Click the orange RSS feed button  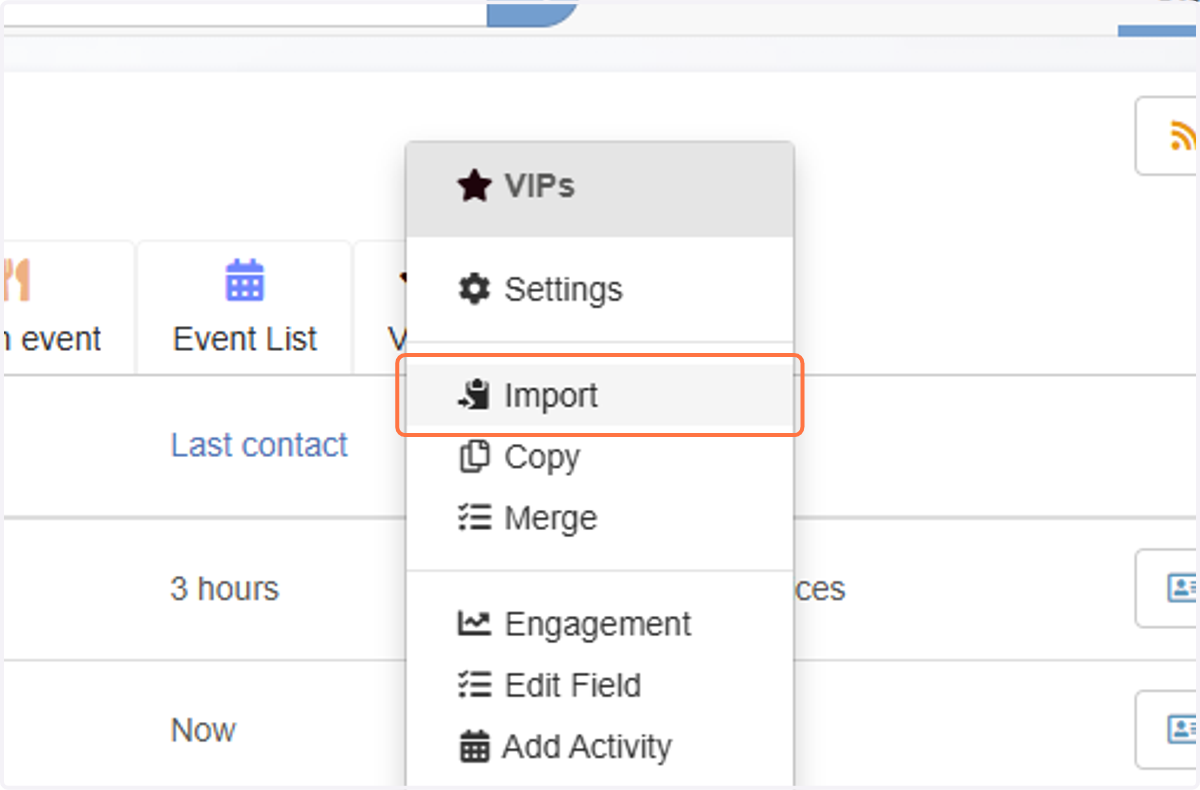click(x=1168, y=136)
